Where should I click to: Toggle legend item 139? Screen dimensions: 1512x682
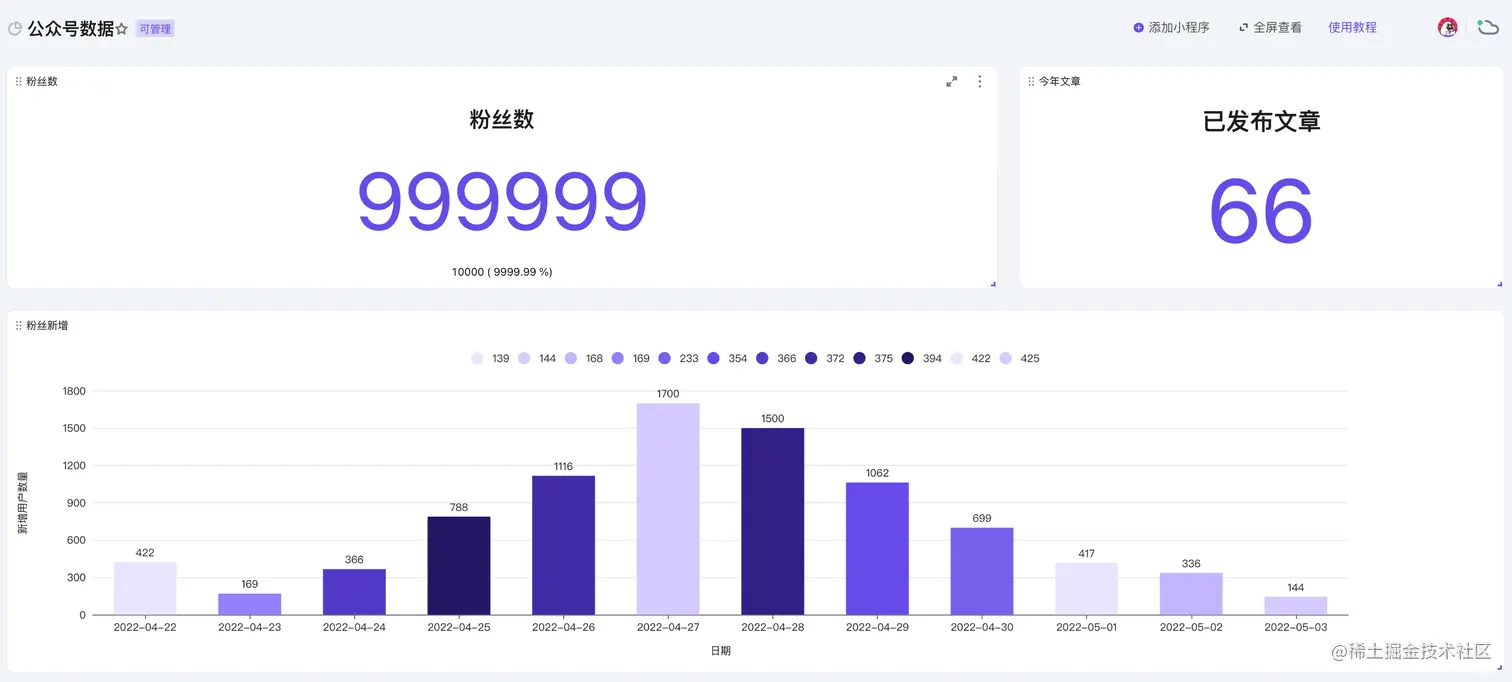(490, 358)
